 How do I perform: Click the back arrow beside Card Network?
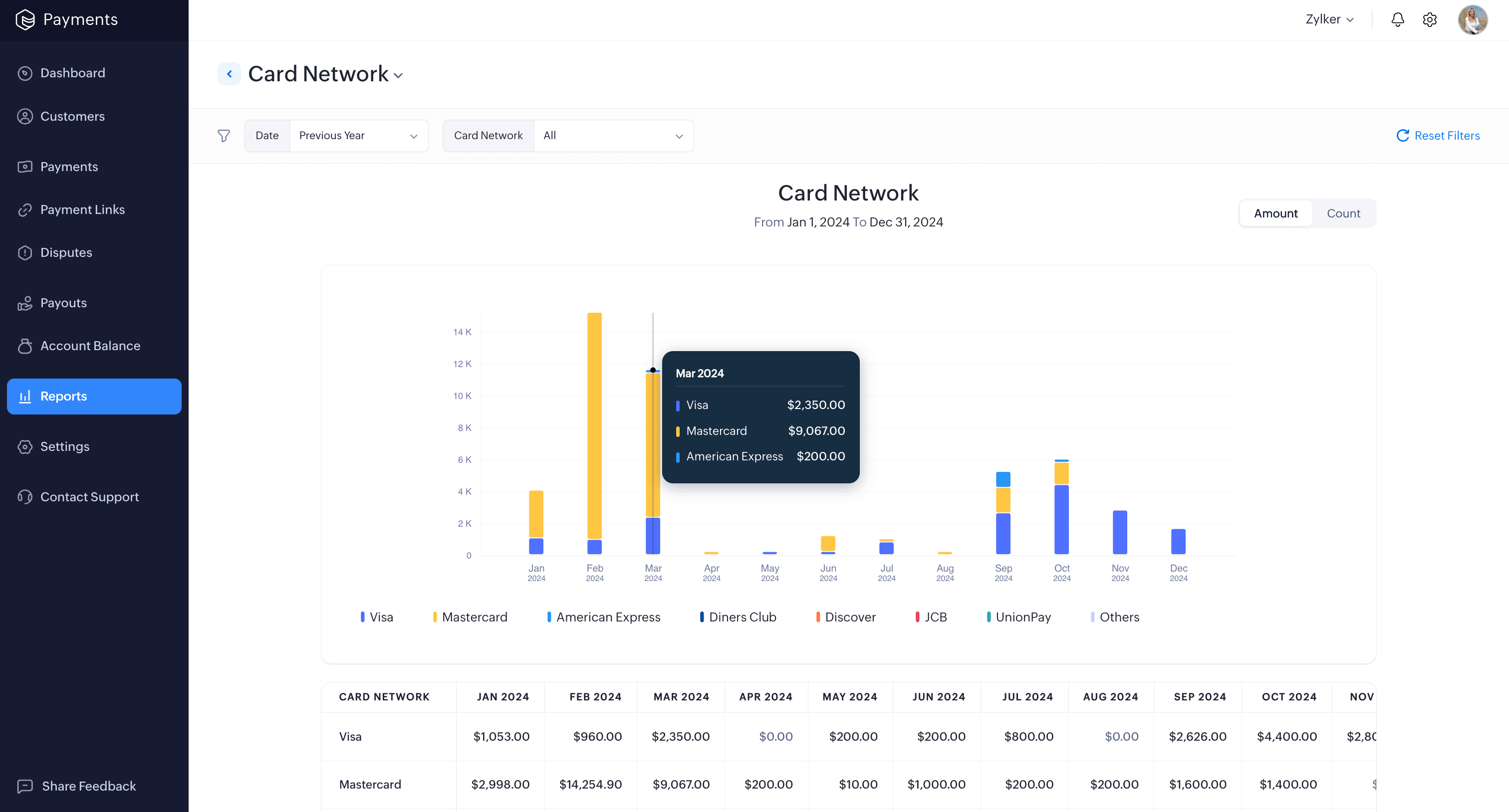pyautogui.click(x=229, y=74)
